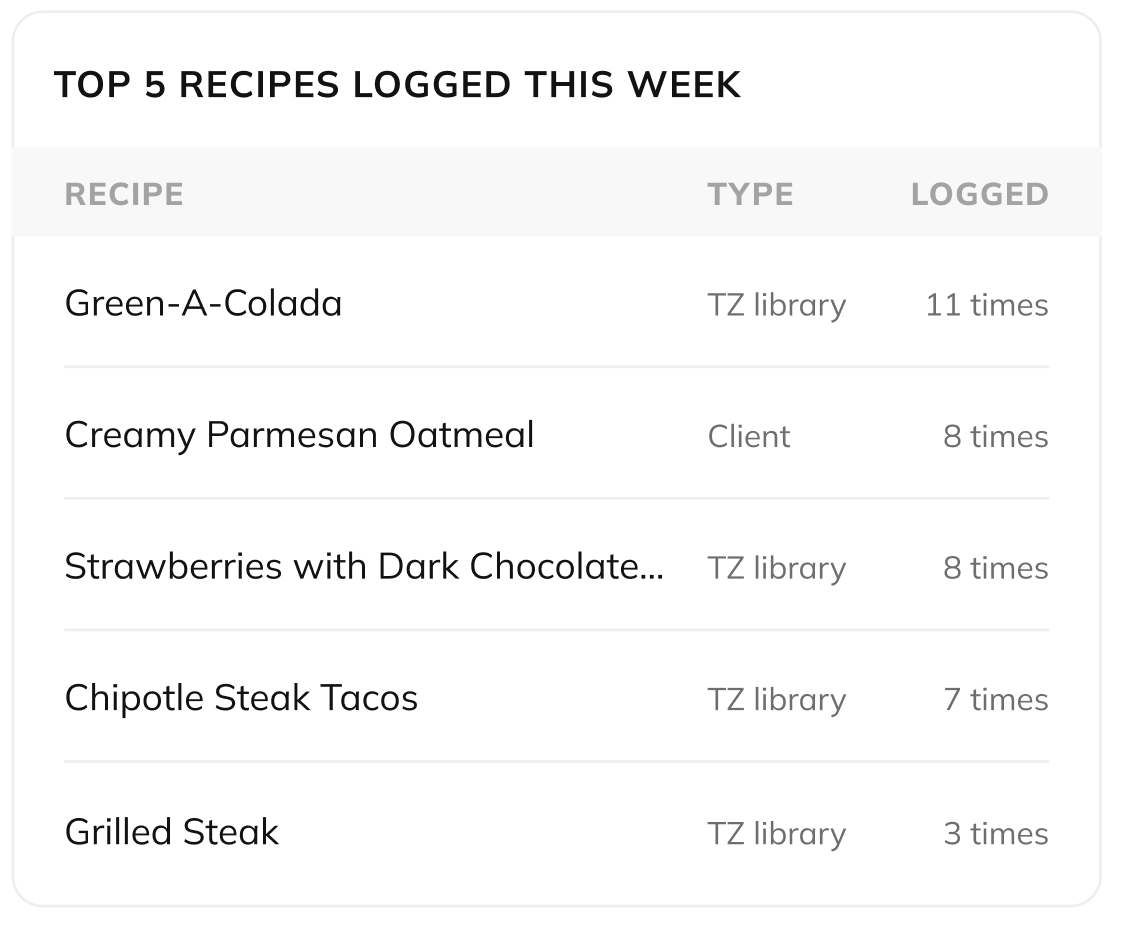
Task: Open the Chipotle Steak Tacos recipe
Action: (x=241, y=699)
